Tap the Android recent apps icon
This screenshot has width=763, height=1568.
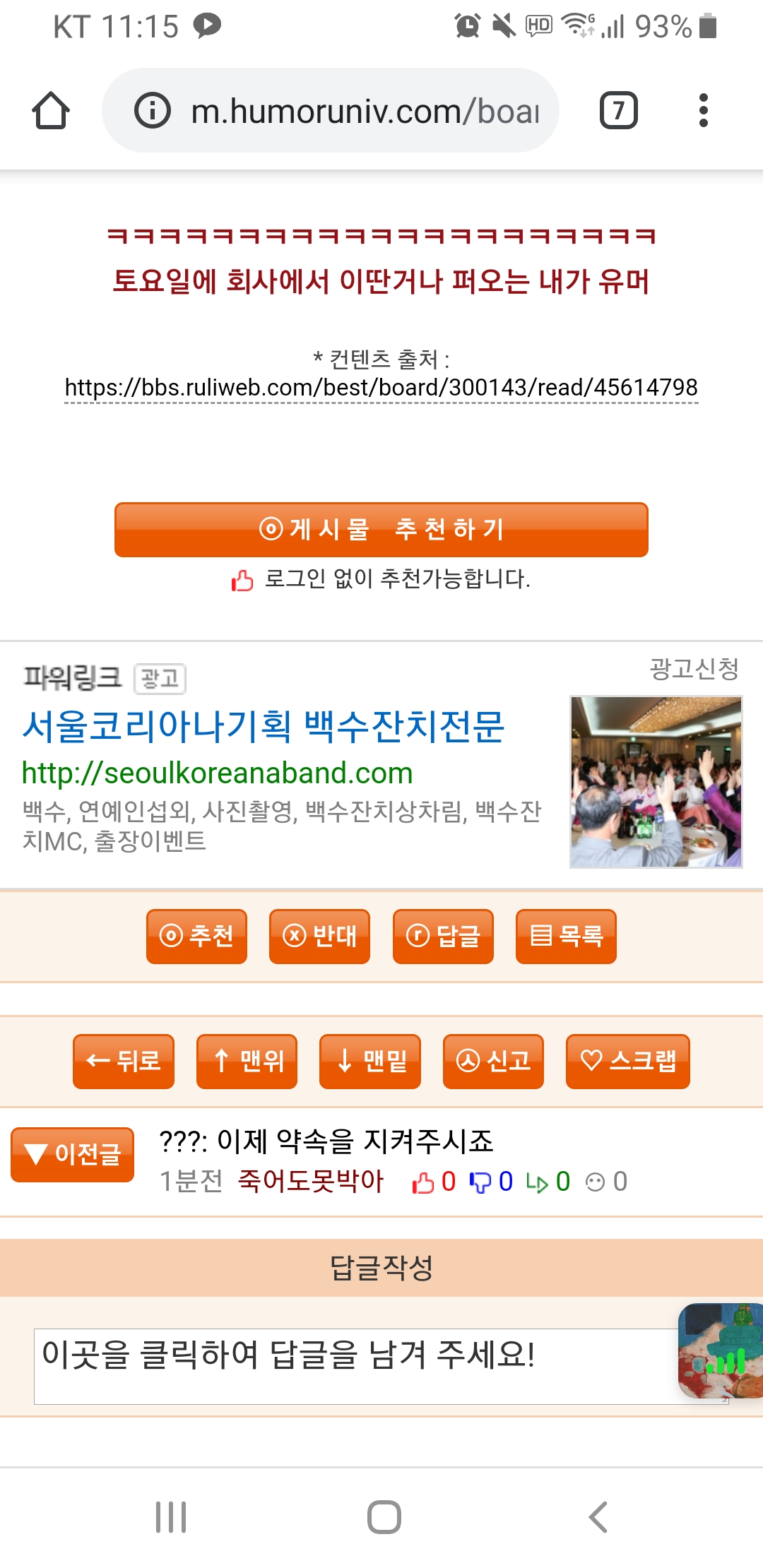pyautogui.click(x=171, y=1517)
